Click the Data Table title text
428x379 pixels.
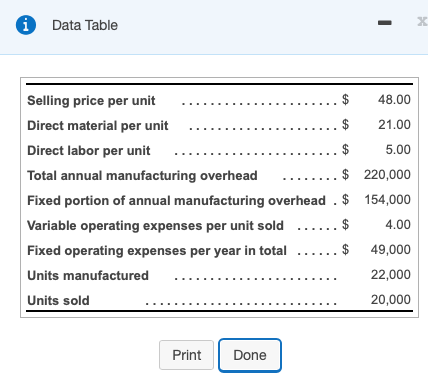(85, 25)
